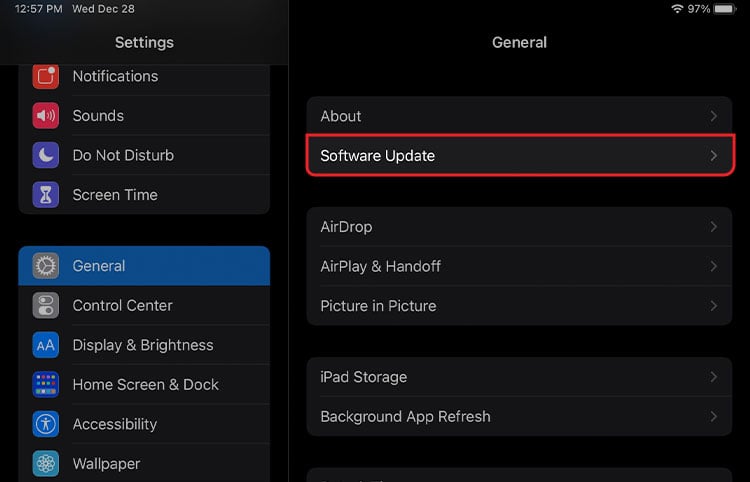Tap the Display & Brightness AA icon

tap(46, 345)
